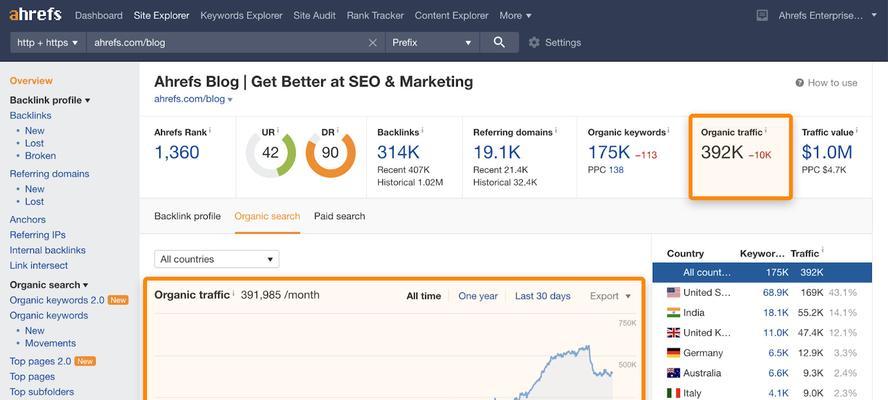Screen dimensions: 888x400
Task: Click the DR 90 donut chart
Action: click(x=330, y=152)
